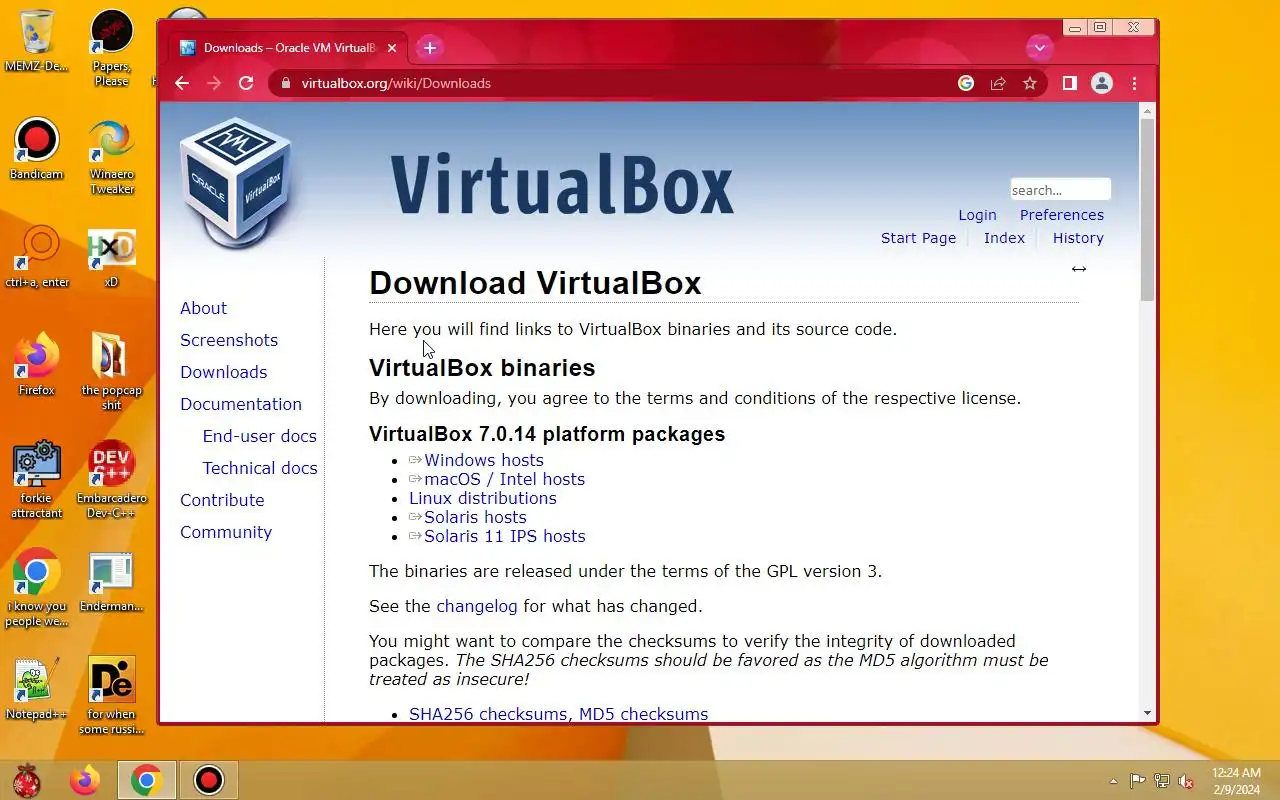Screen dimensions: 1280x800
Task: Open Documentation in the sidebar
Action: [x=241, y=404]
